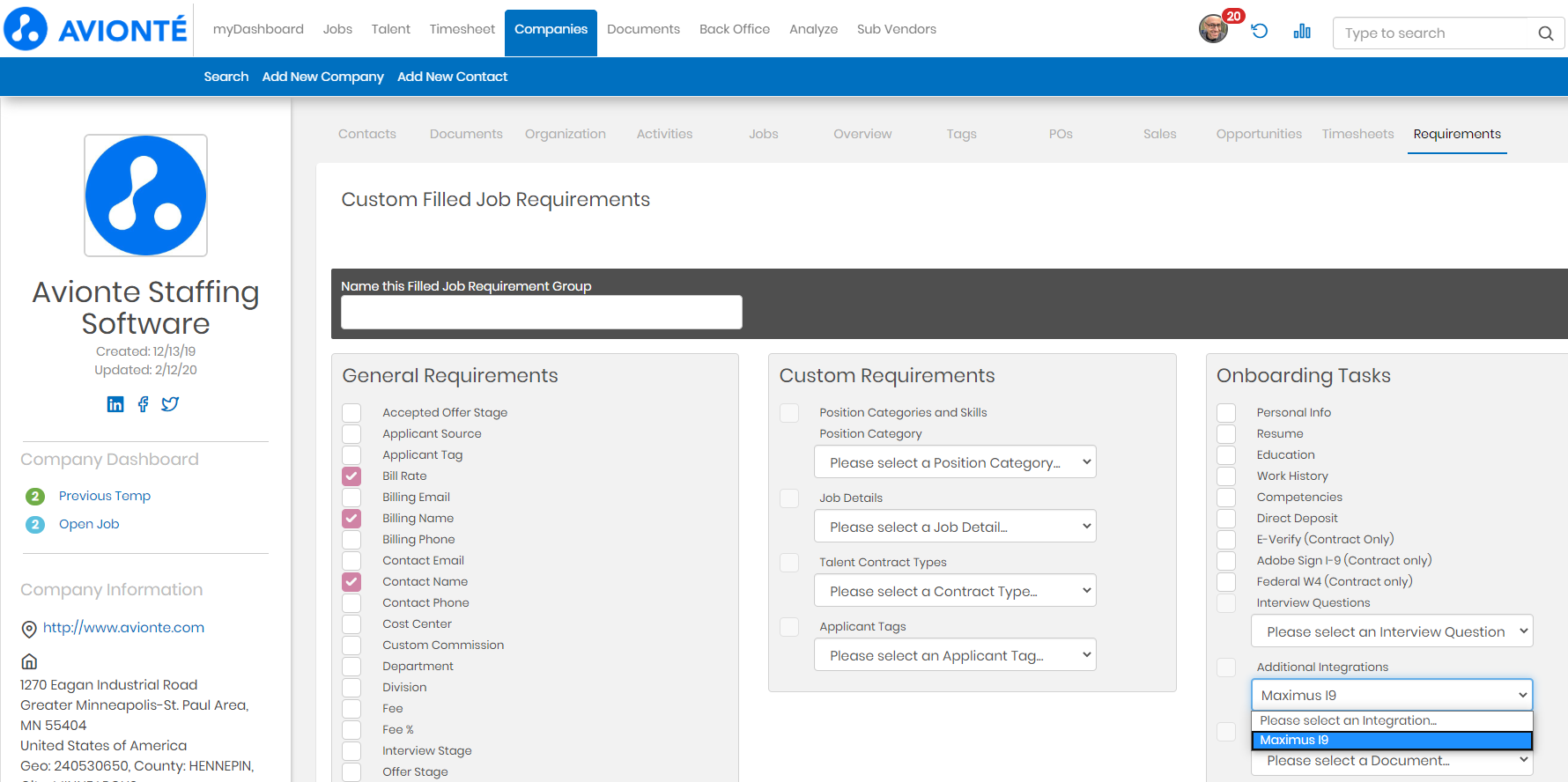Click the refresh history icon
This screenshot has height=782, width=1568.
(x=1260, y=31)
